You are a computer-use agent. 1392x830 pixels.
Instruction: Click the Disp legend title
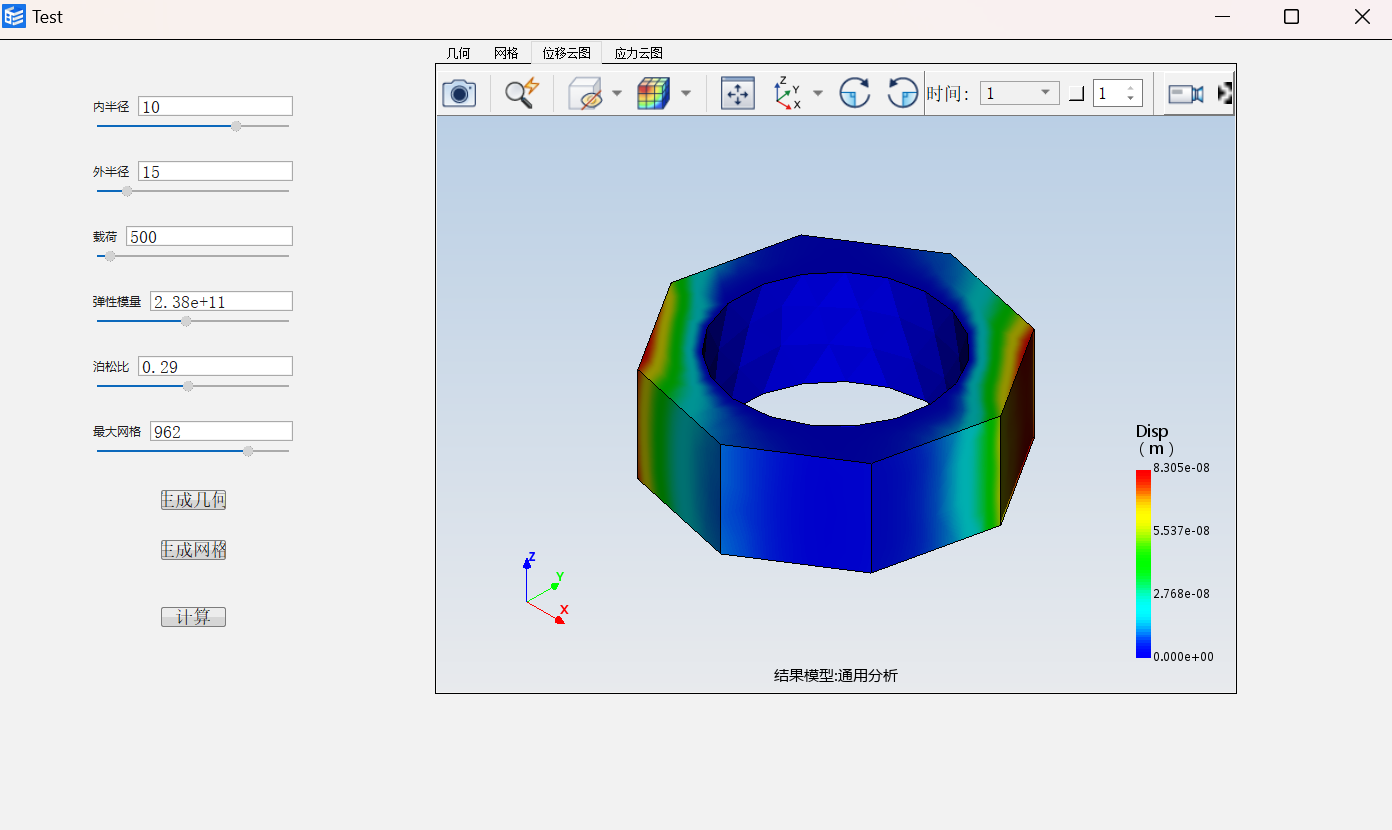coord(1152,431)
